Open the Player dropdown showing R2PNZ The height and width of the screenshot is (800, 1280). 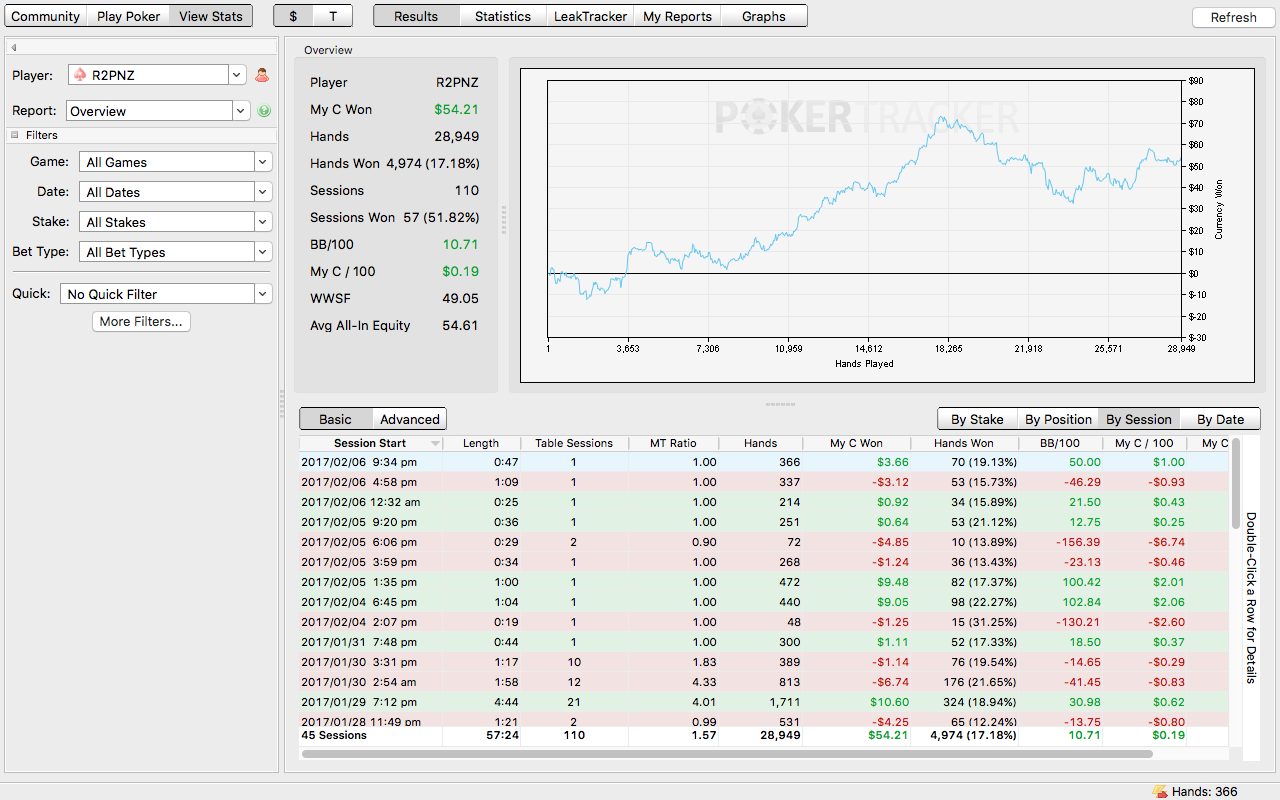tap(157, 75)
